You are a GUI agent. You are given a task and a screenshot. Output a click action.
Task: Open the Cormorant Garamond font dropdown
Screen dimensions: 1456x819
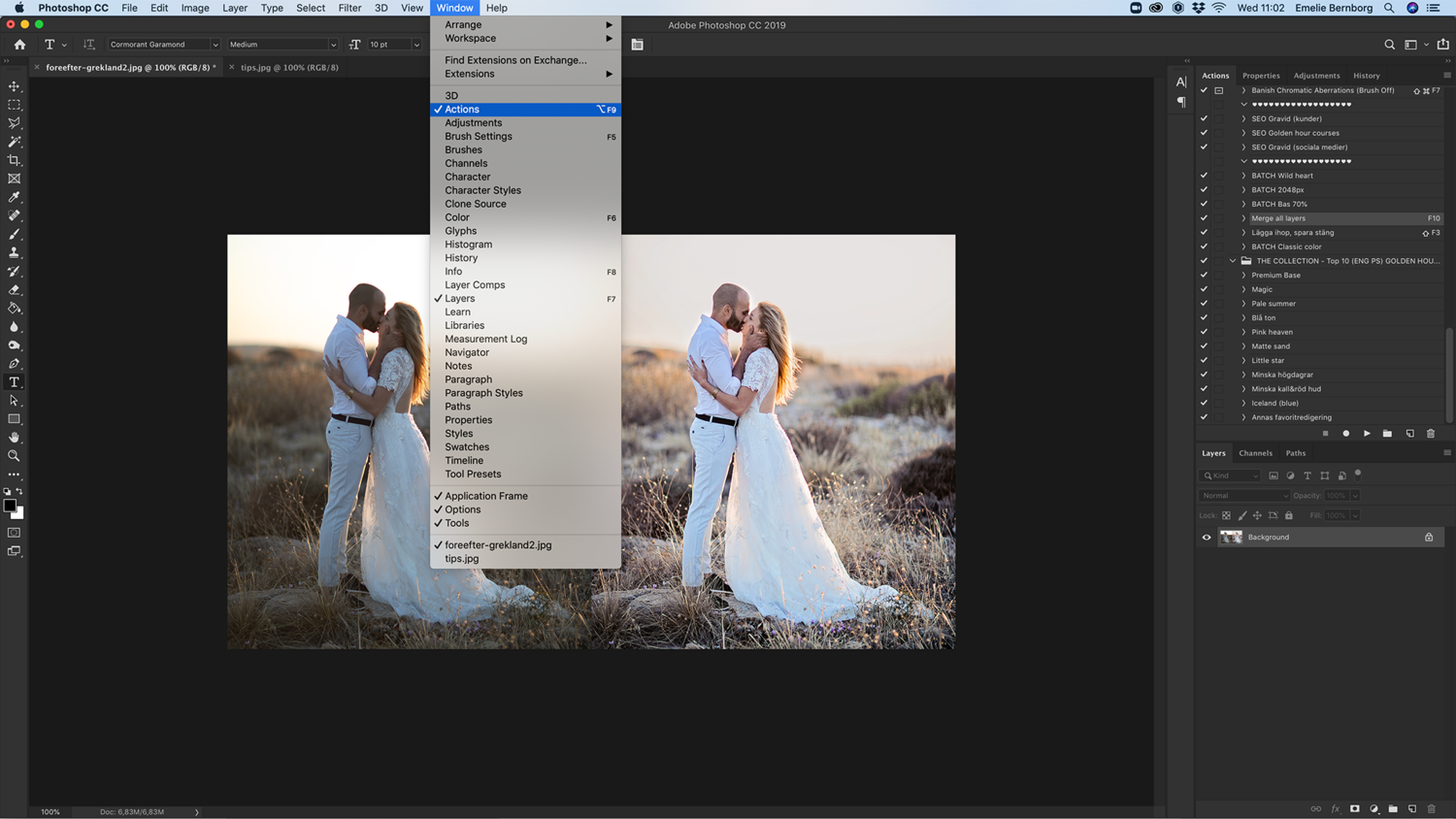(164, 45)
